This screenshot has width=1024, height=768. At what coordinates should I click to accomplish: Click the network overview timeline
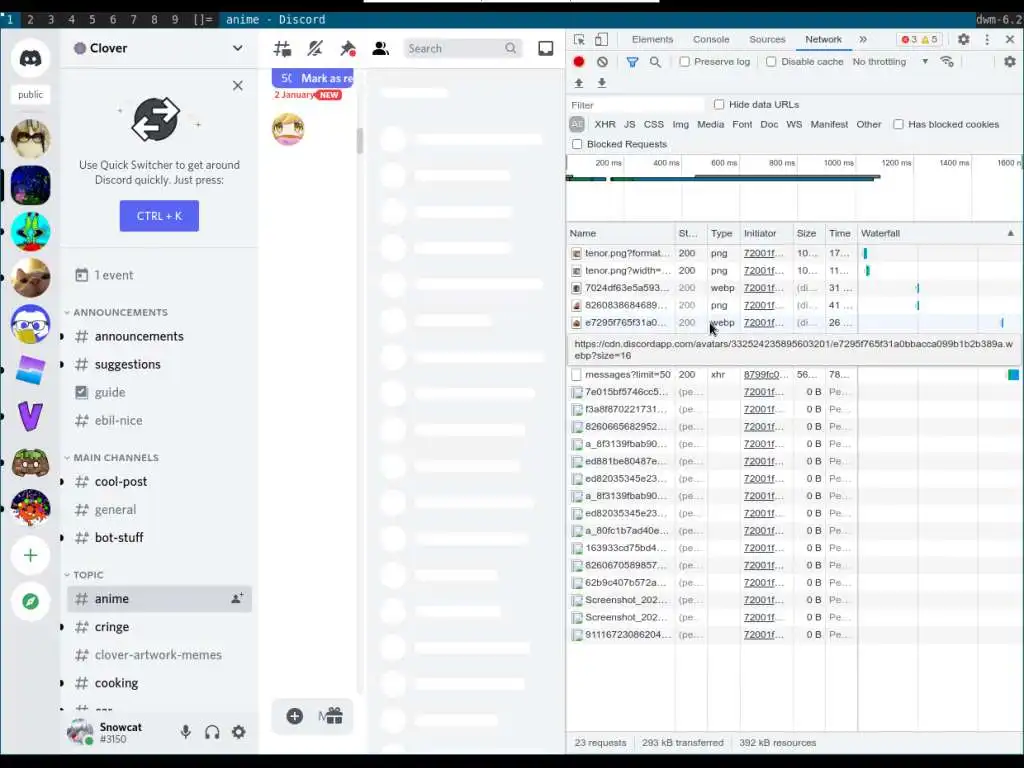(794, 189)
